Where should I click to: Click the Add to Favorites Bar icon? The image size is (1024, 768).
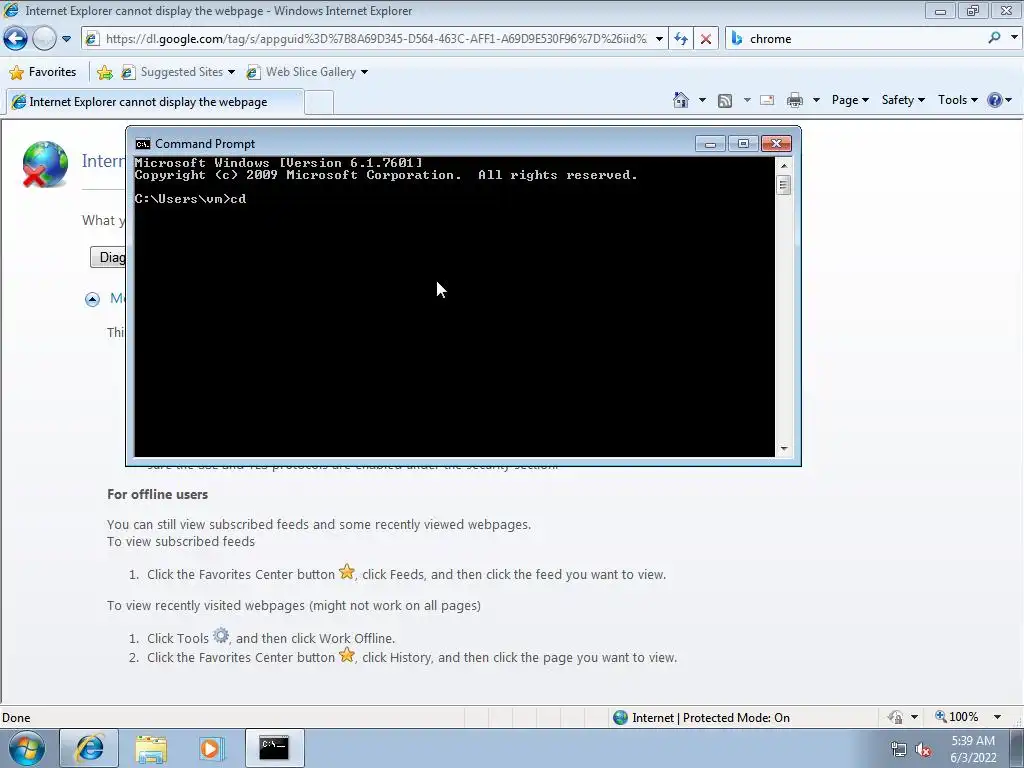pos(104,72)
